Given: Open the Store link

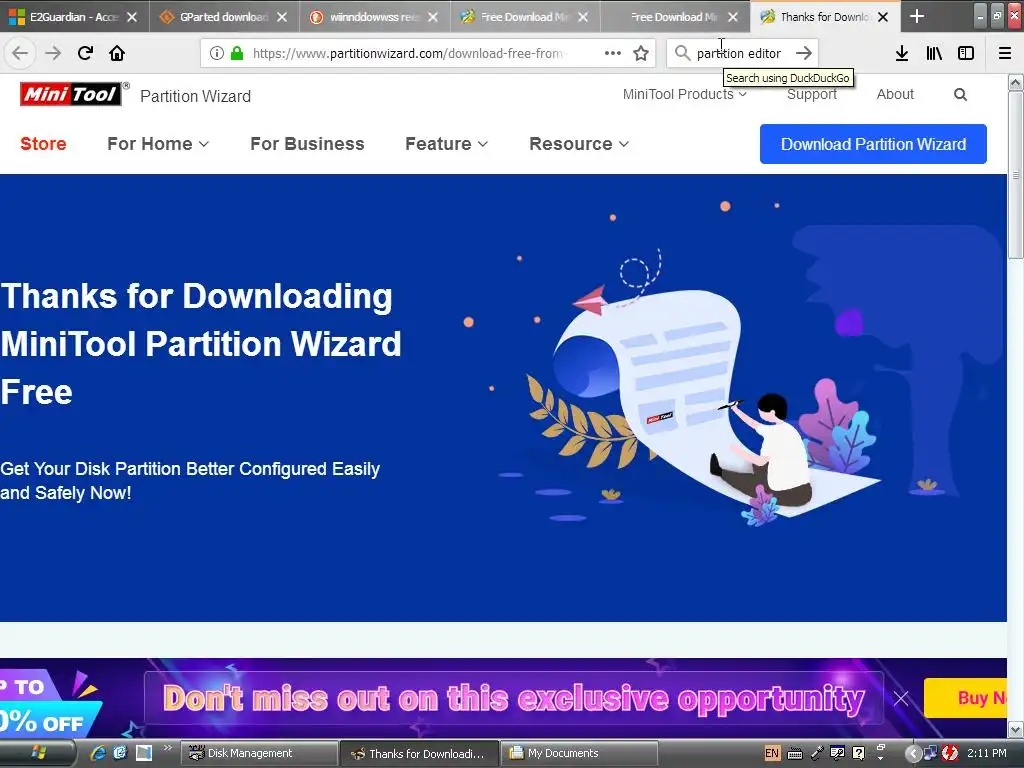Looking at the screenshot, I should (x=43, y=144).
